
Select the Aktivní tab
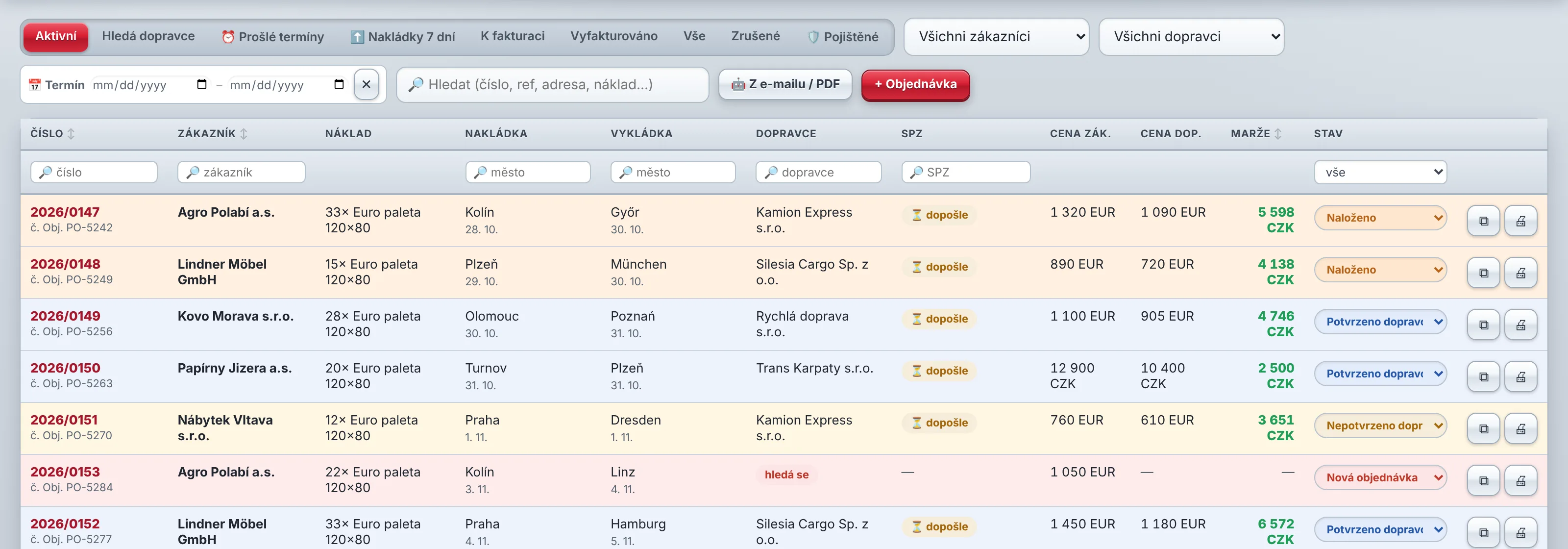click(x=56, y=37)
